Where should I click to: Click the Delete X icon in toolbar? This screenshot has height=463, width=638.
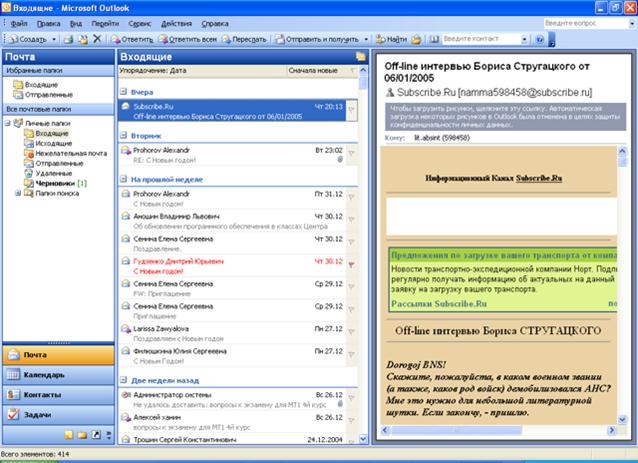(x=97, y=39)
